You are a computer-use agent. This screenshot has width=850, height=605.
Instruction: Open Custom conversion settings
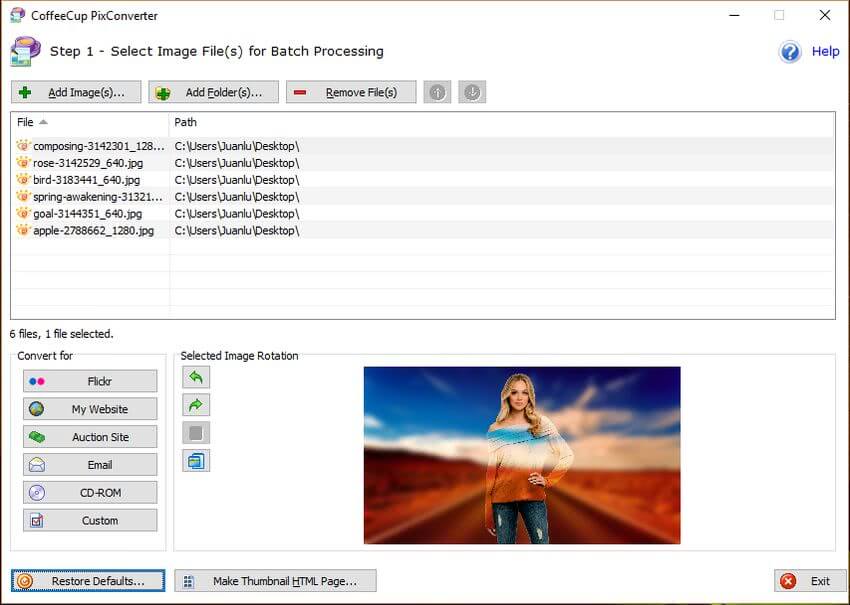tap(90, 520)
